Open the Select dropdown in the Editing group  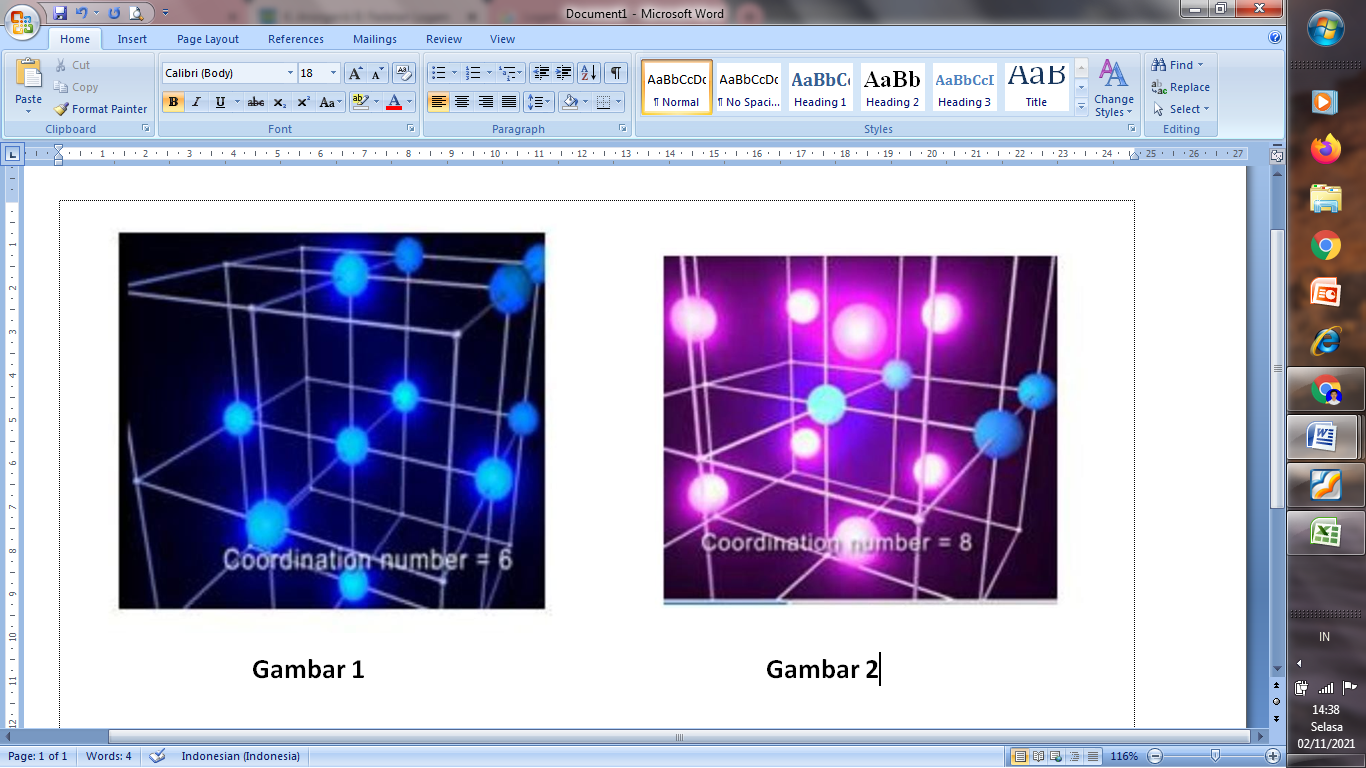(1181, 109)
